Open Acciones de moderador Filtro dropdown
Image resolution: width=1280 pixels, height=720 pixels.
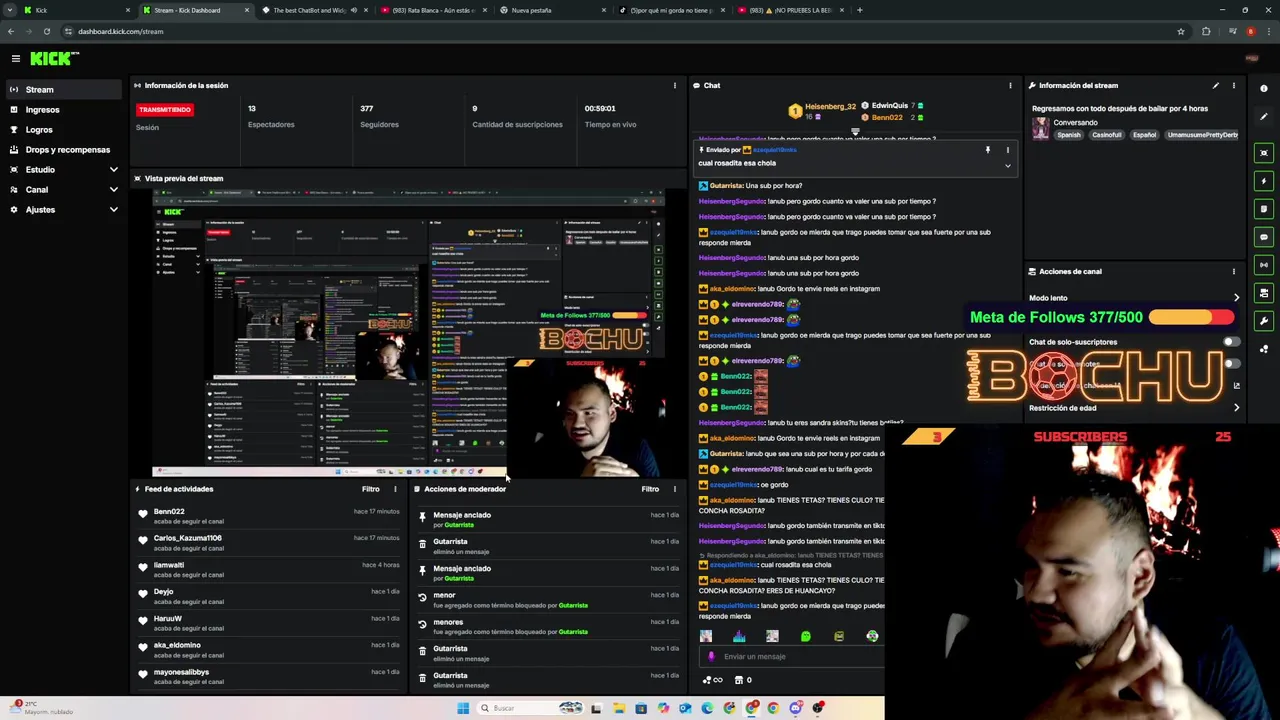(650, 489)
